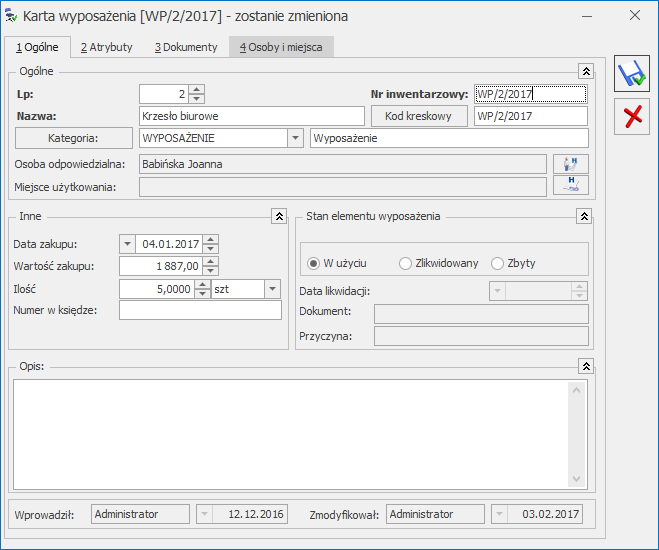The height and width of the screenshot is (550, 659).
Task: Select the W użyciu radio button
Action: click(314, 263)
